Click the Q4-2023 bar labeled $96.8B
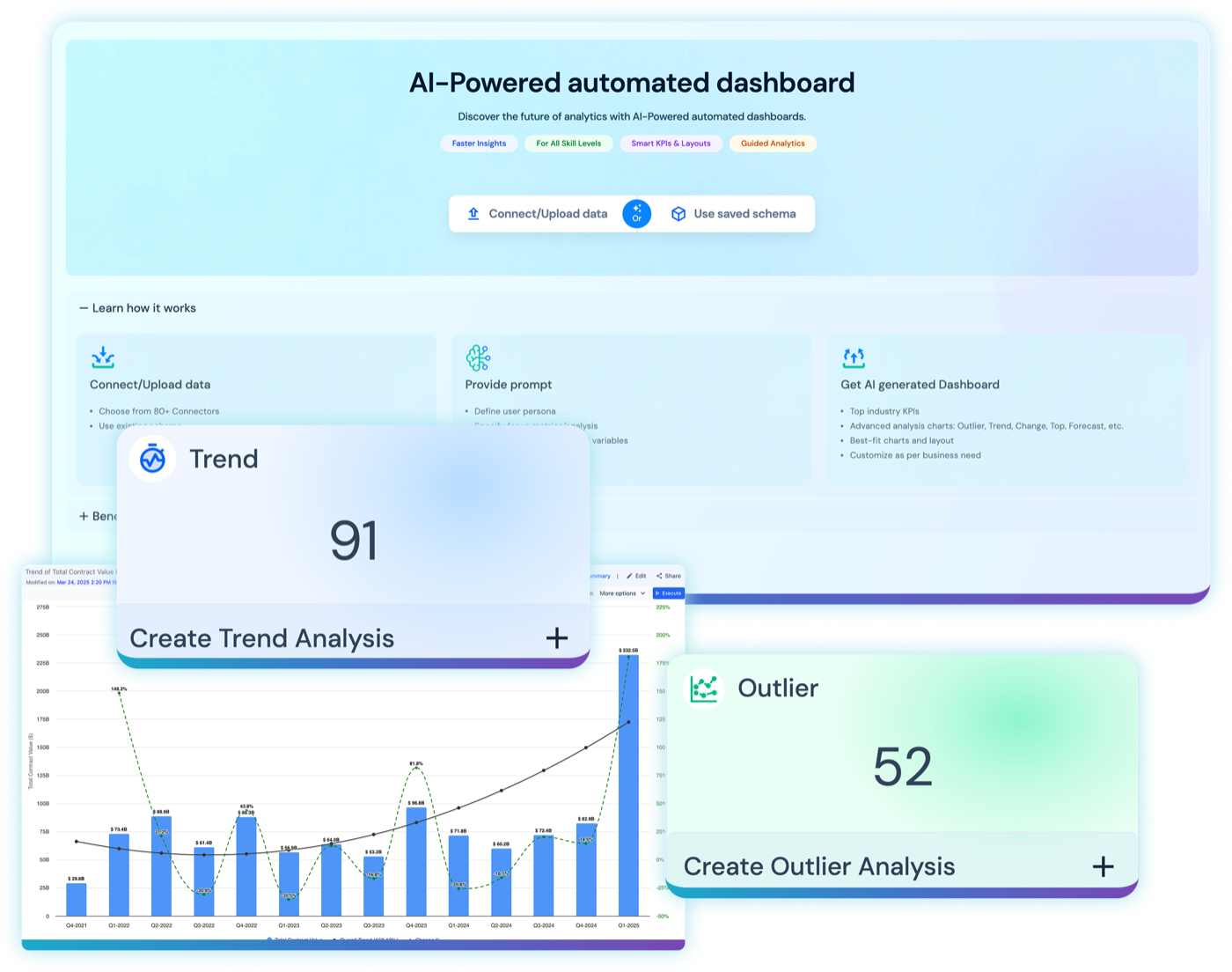This screenshot has height=972, width=1232. tap(416, 862)
